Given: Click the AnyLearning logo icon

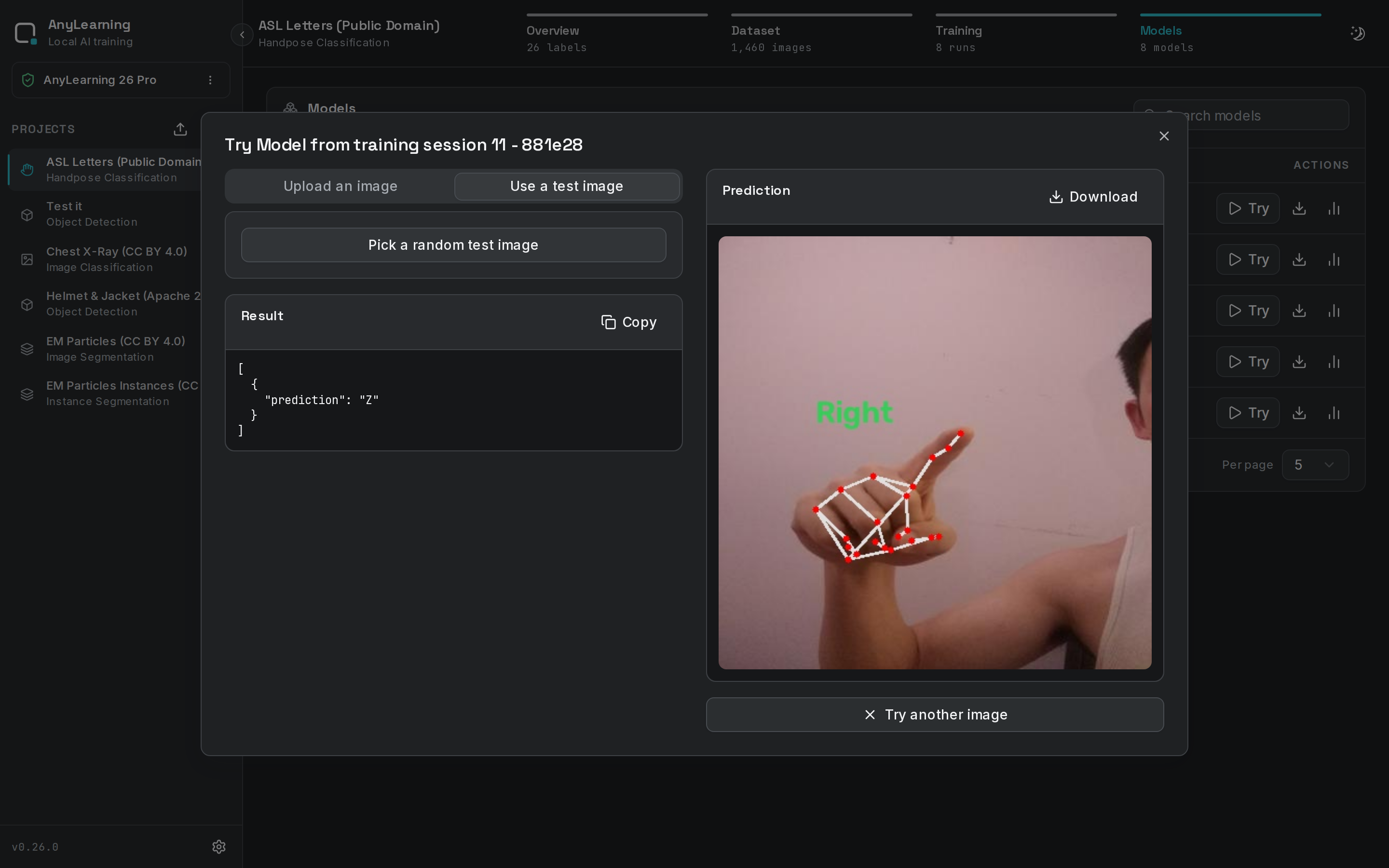Looking at the screenshot, I should [26, 33].
